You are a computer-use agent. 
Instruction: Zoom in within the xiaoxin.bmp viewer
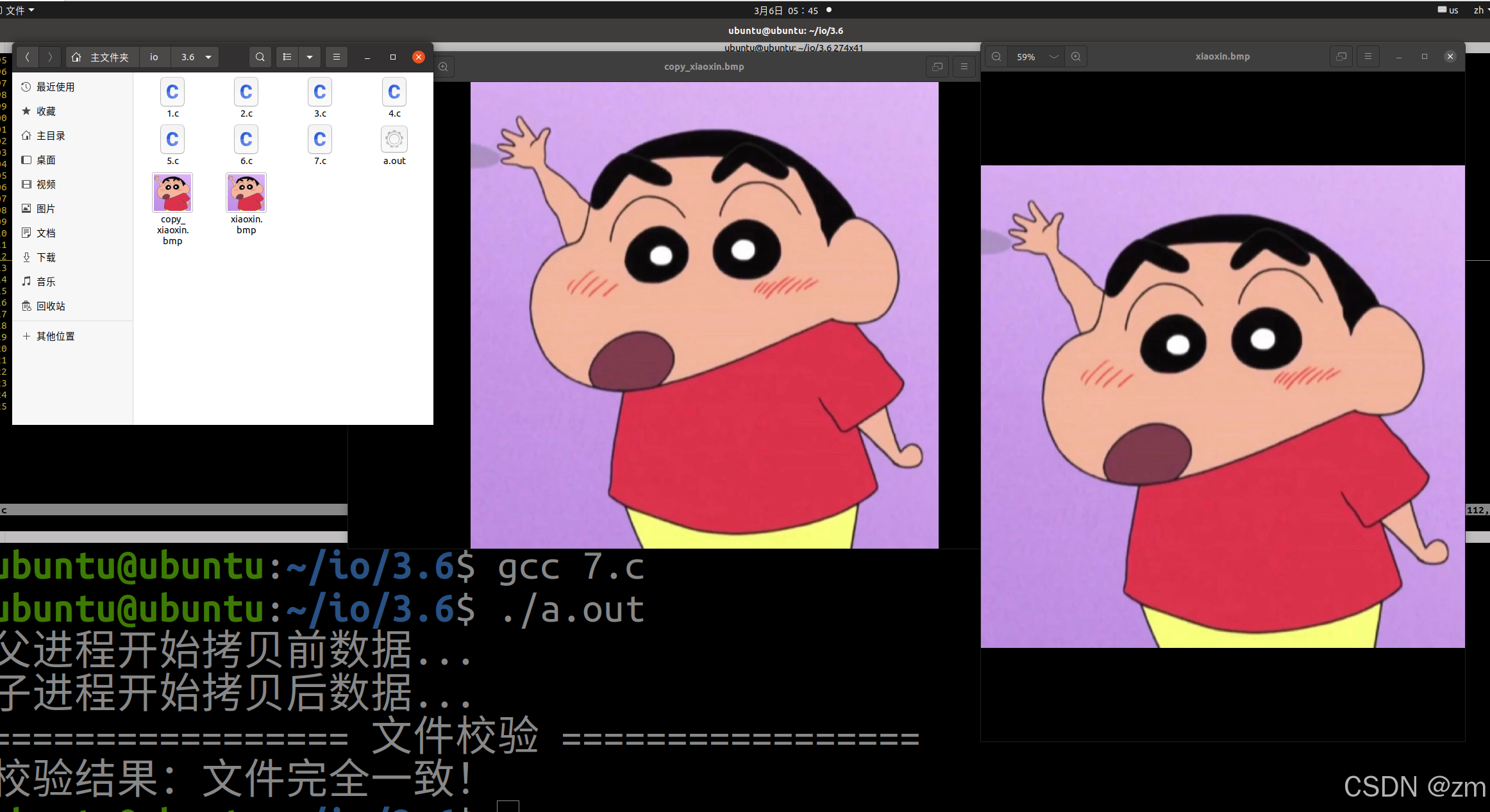tap(1076, 56)
